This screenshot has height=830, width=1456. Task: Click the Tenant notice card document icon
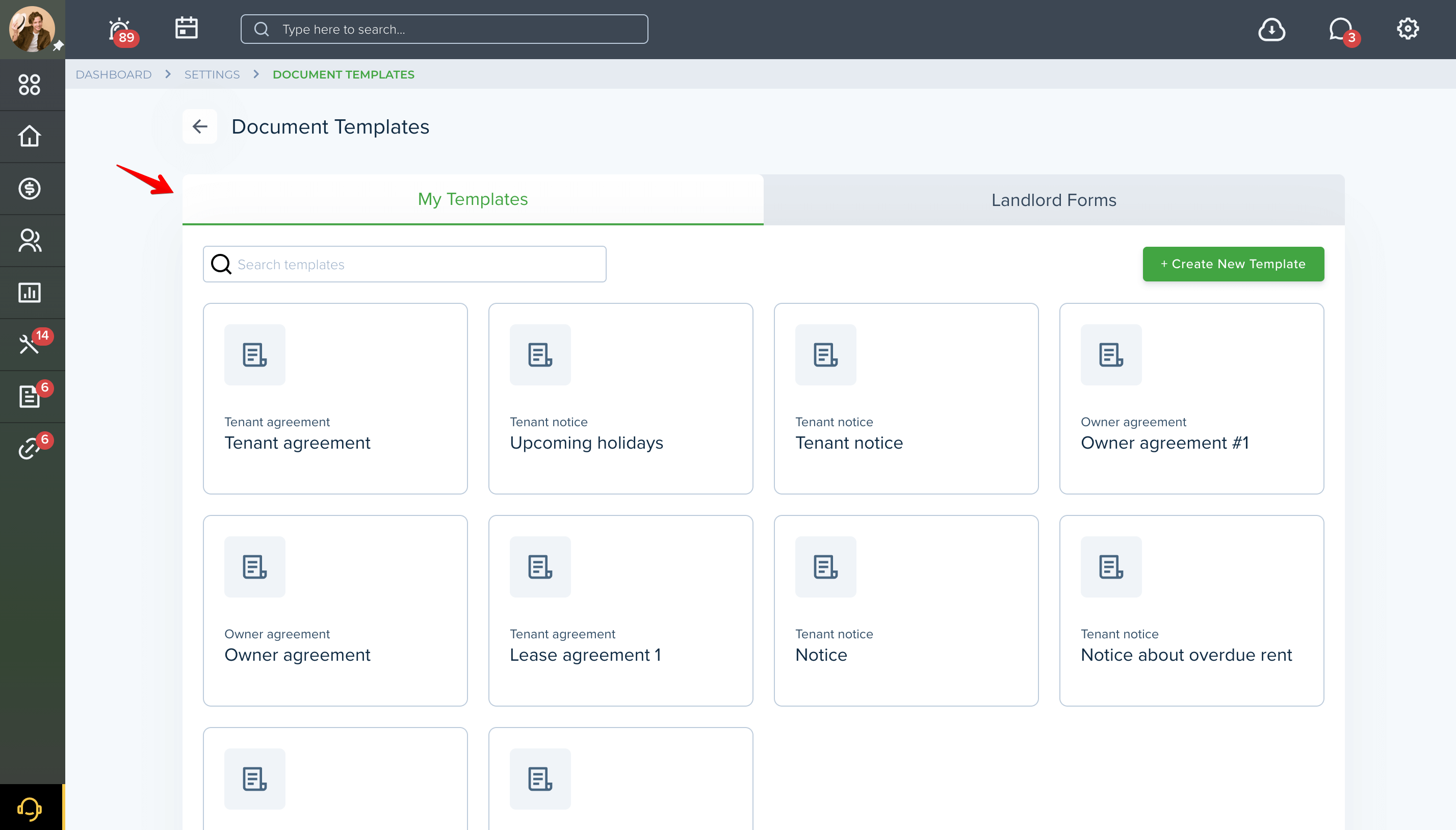(826, 354)
